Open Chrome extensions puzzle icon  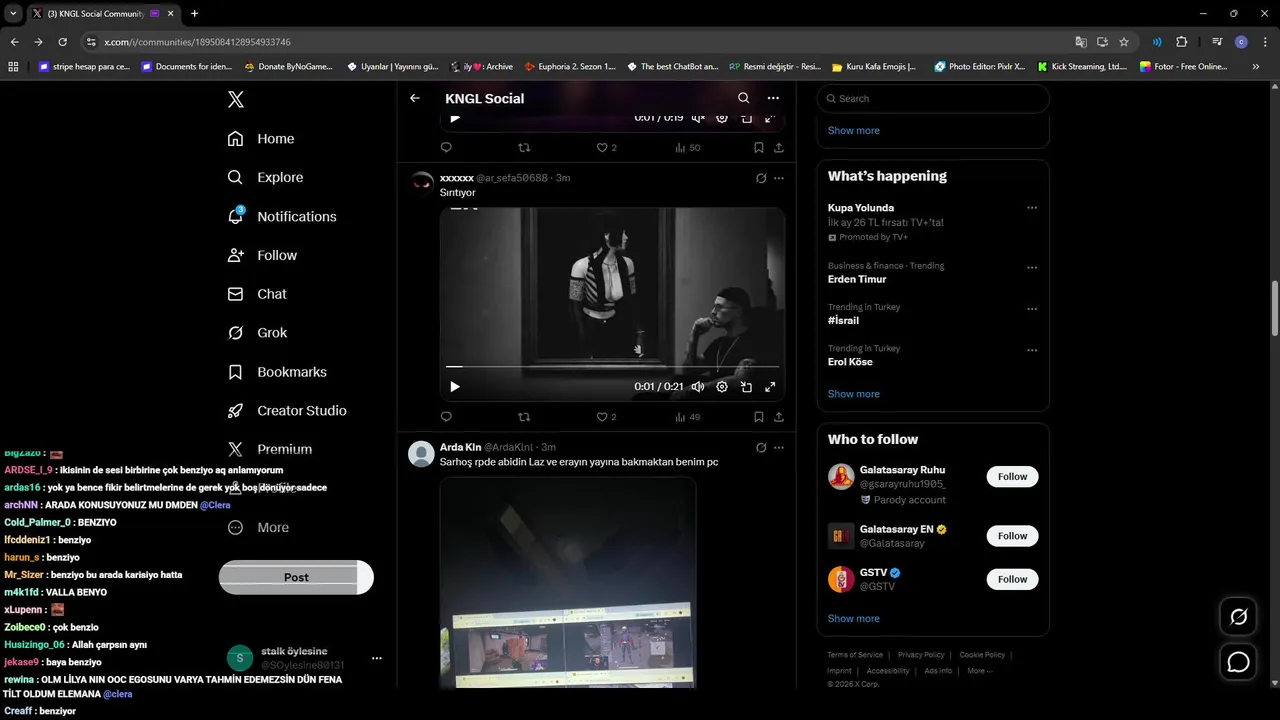(x=1182, y=42)
